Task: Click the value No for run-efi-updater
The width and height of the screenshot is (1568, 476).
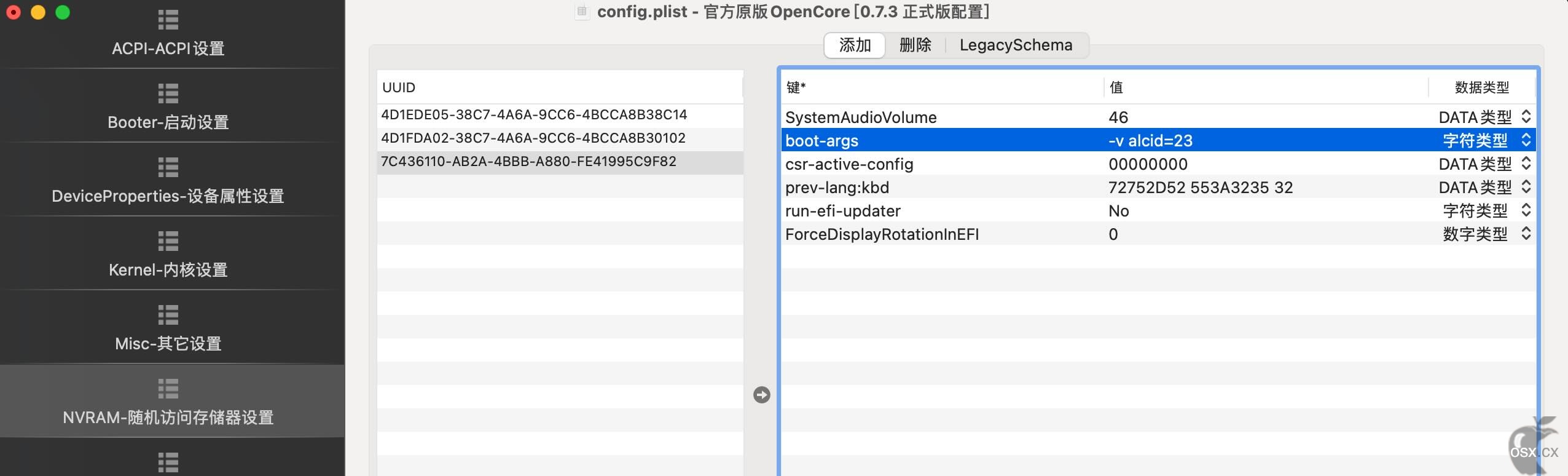Action: click(1118, 210)
